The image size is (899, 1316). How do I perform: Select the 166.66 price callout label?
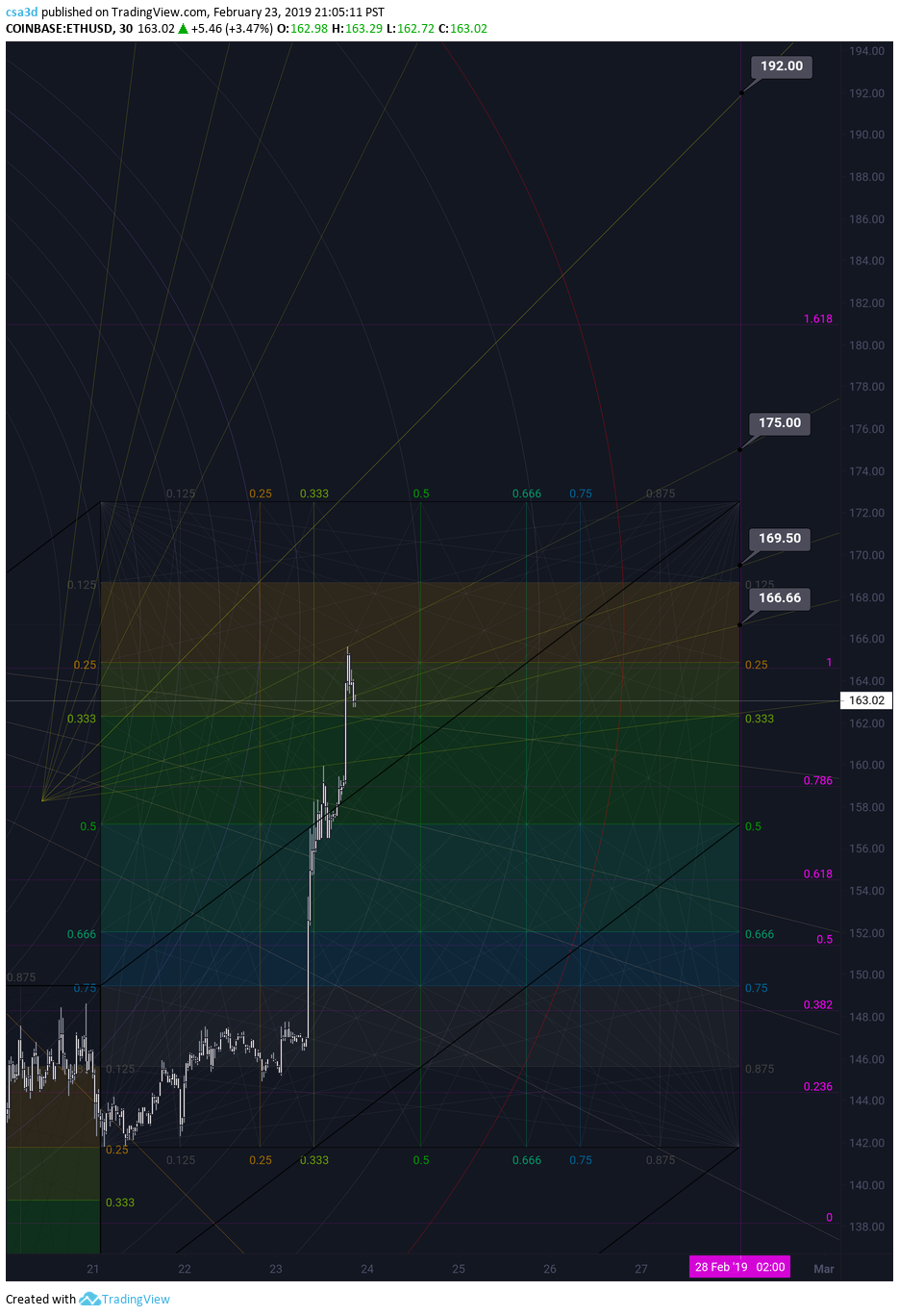click(x=780, y=598)
